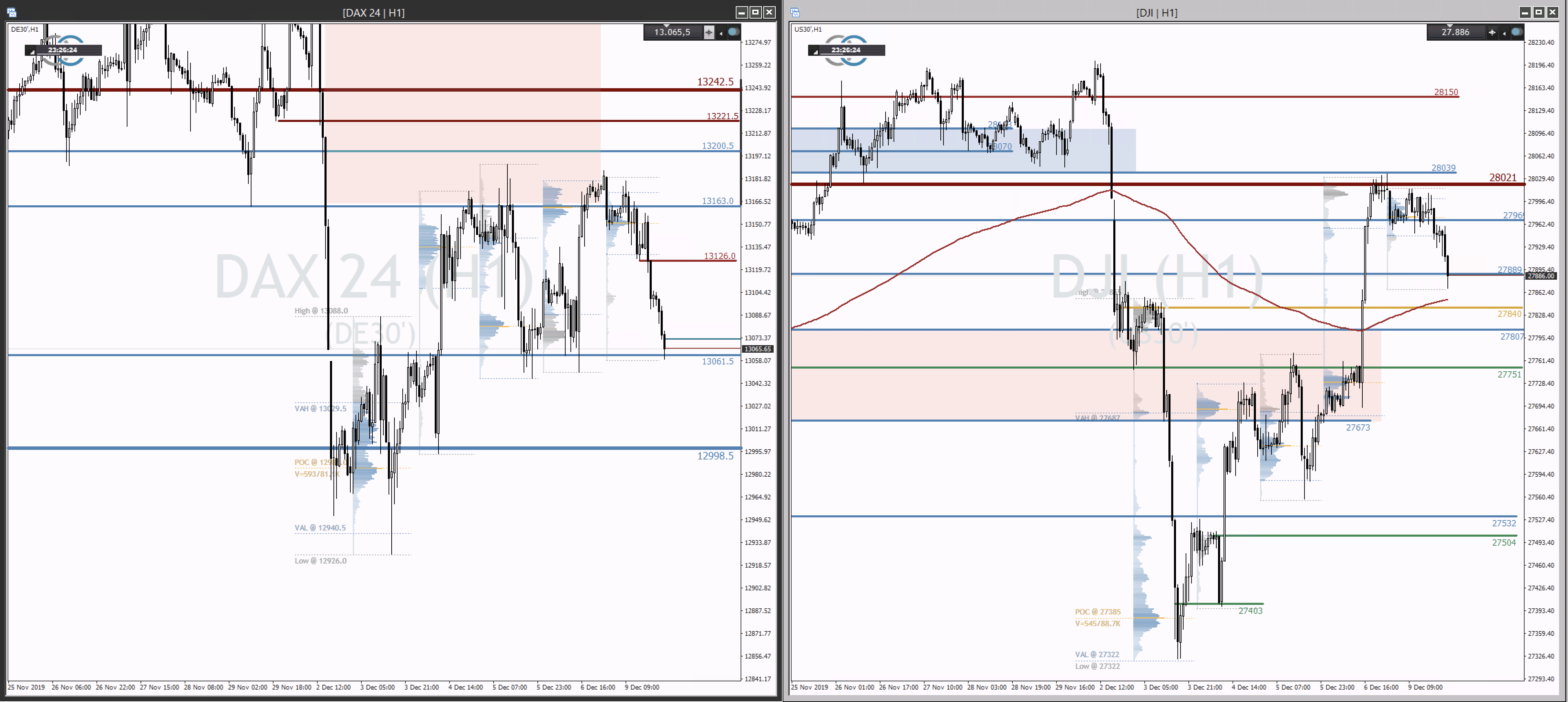The height and width of the screenshot is (702, 1568).
Task: Click the DE30',H1 symbol label
Action: pyautogui.click(x=24, y=29)
